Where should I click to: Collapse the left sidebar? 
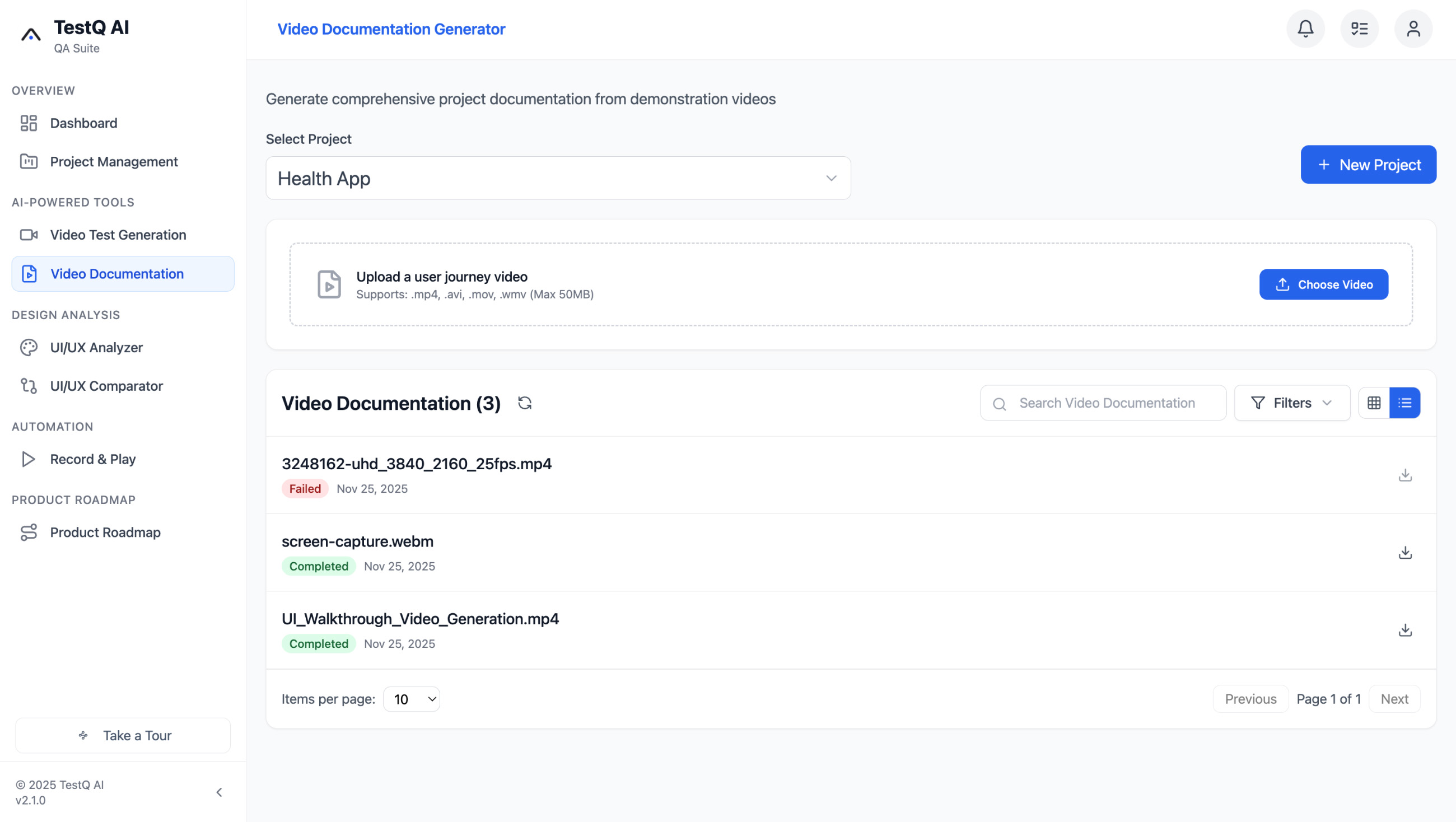coord(220,792)
